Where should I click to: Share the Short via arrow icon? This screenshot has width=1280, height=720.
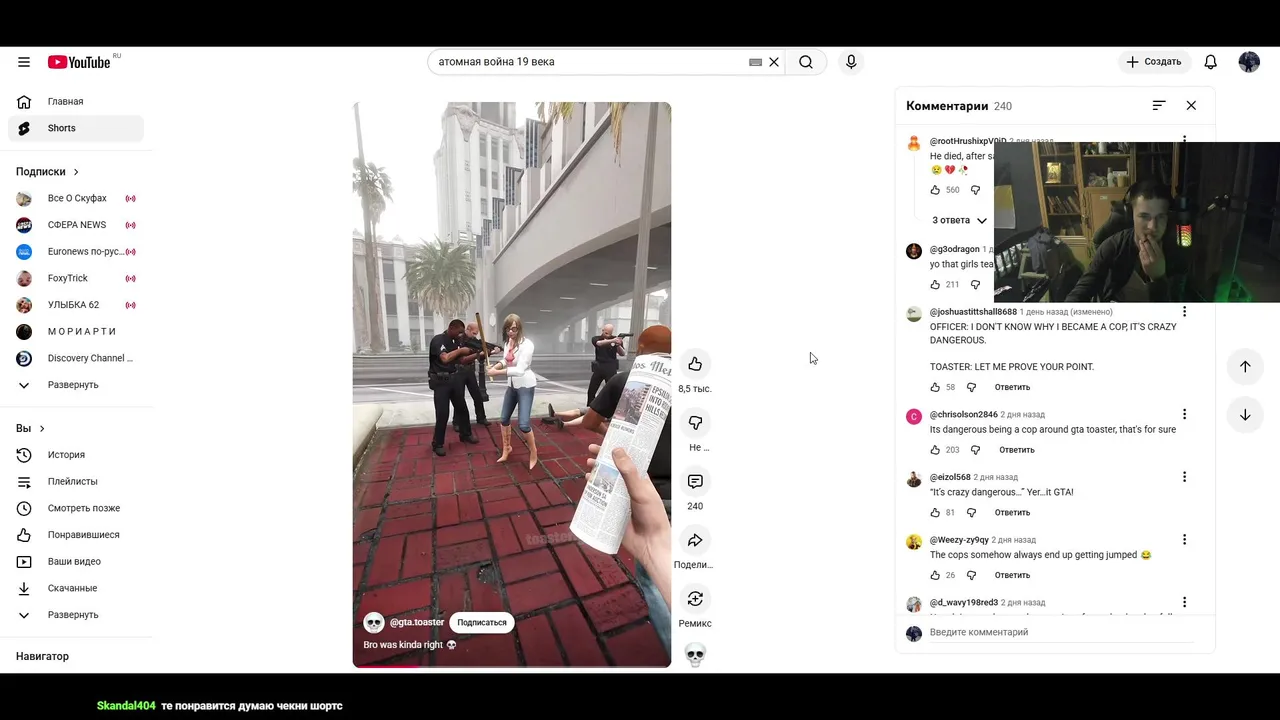pos(695,541)
